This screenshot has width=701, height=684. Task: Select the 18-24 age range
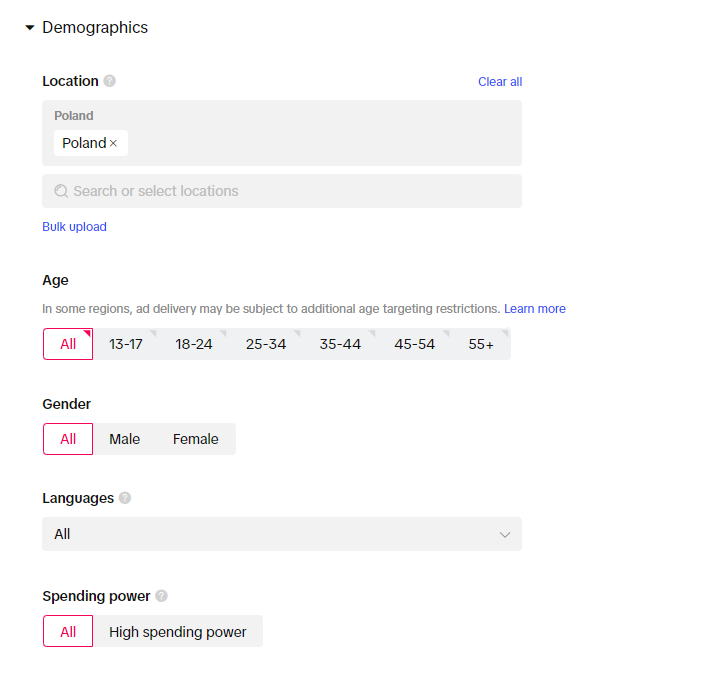(194, 344)
